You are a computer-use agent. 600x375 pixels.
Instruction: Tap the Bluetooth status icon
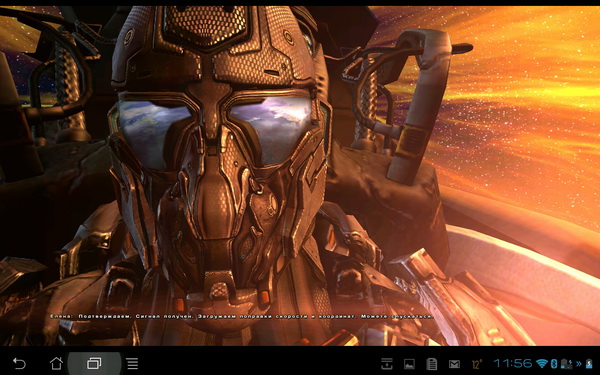point(553,363)
